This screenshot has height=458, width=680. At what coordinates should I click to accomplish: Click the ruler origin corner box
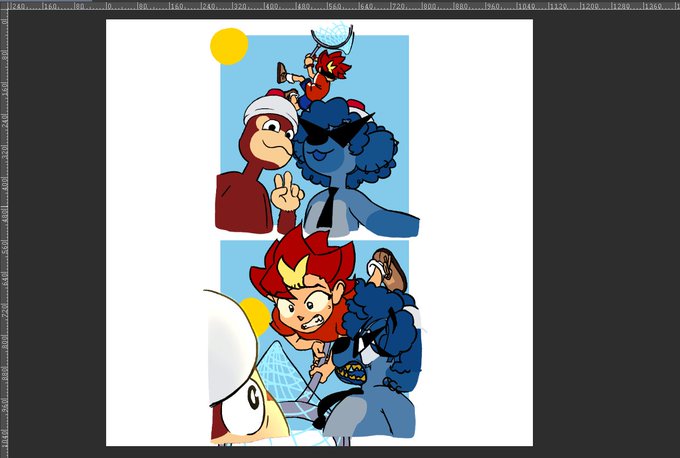4,6
